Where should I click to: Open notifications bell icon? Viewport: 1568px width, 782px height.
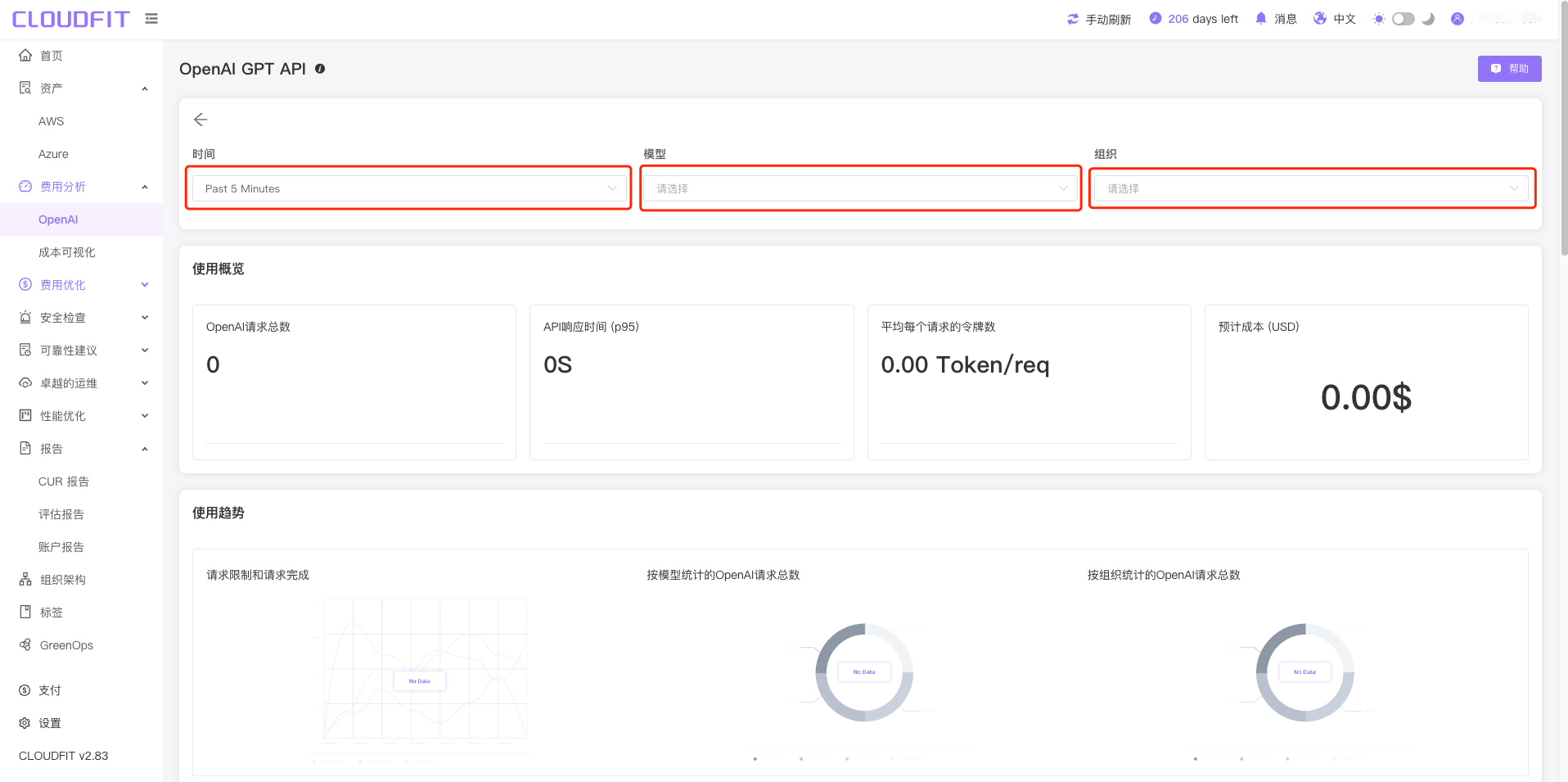1261,18
